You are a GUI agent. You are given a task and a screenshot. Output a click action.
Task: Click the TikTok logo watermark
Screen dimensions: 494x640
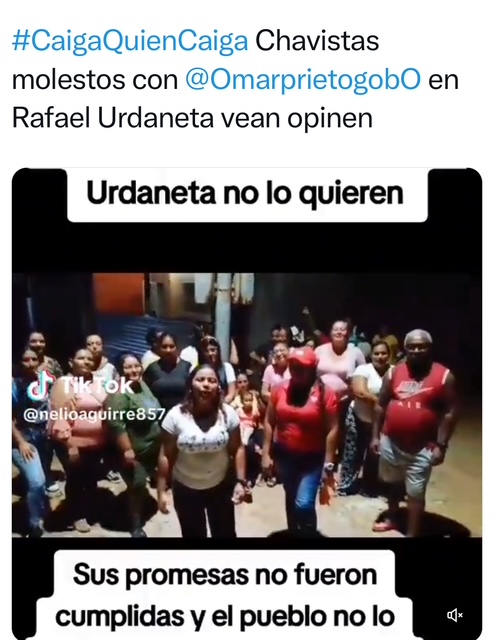point(80,384)
